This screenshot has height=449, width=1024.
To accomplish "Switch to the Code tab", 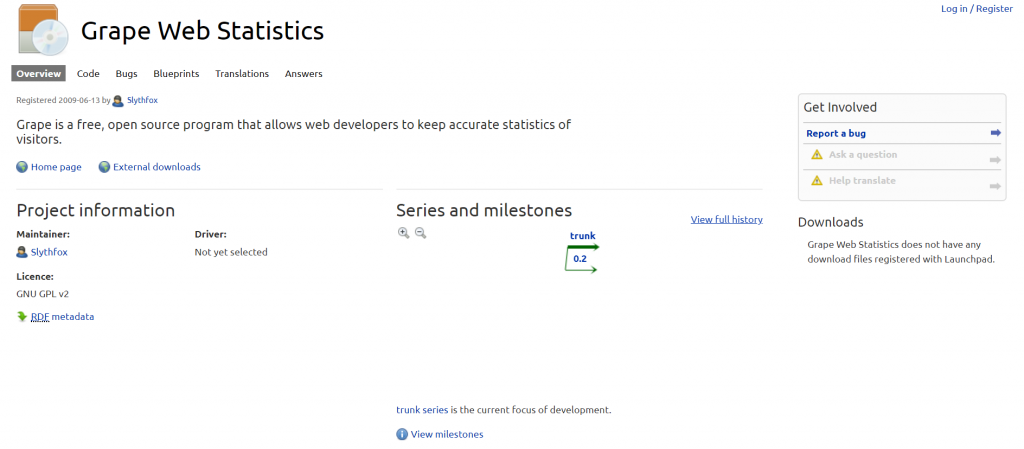I will [x=88, y=74].
